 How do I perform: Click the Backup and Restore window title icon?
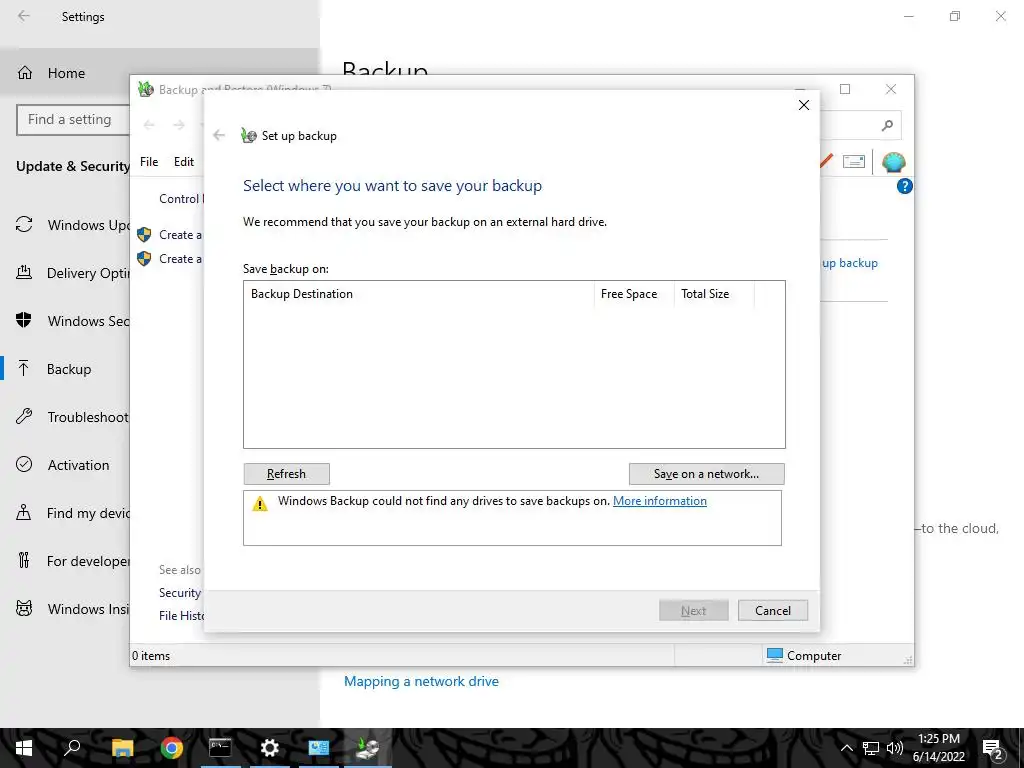(x=146, y=89)
